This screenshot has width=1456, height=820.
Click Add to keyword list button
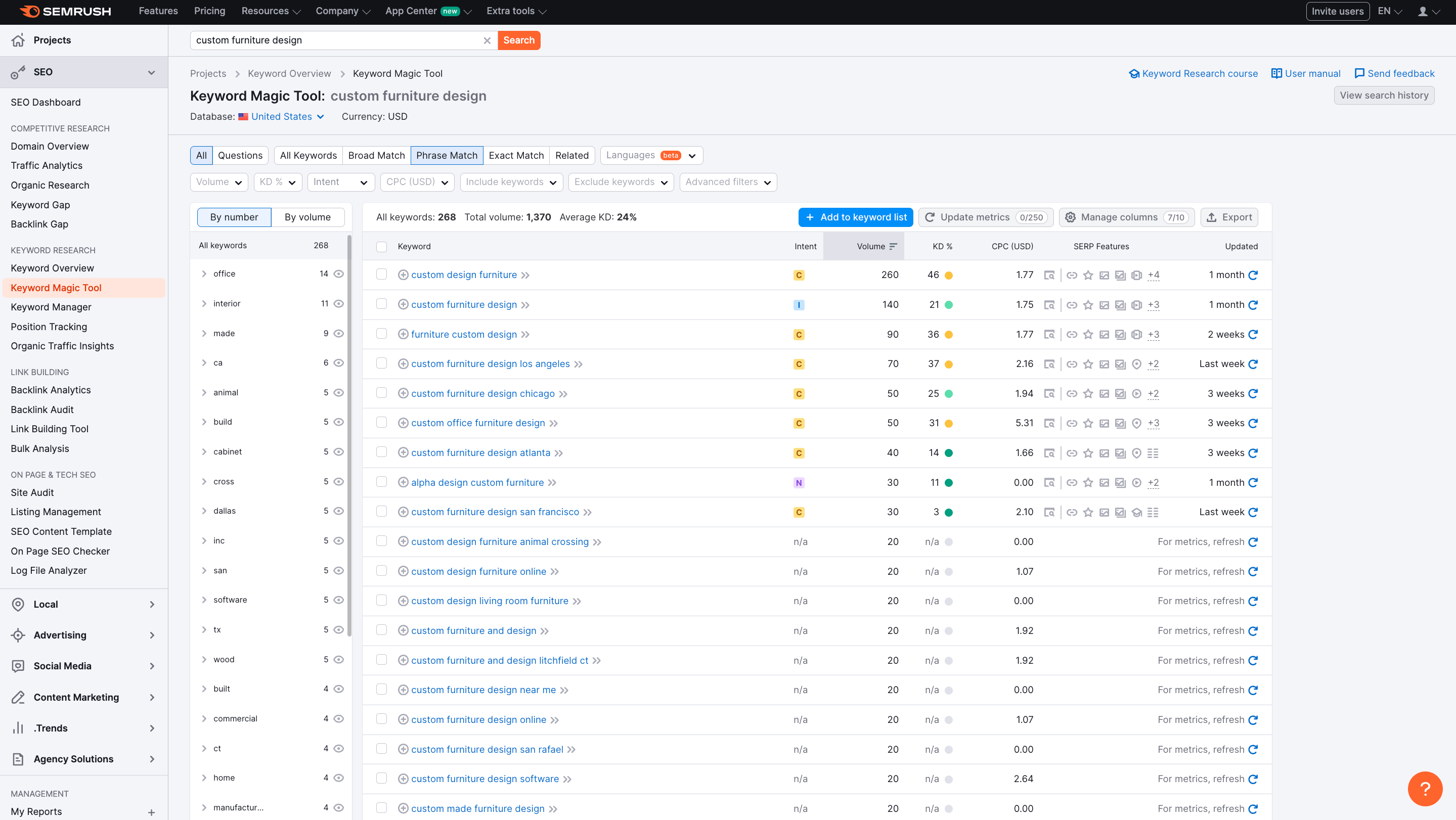[x=855, y=217]
